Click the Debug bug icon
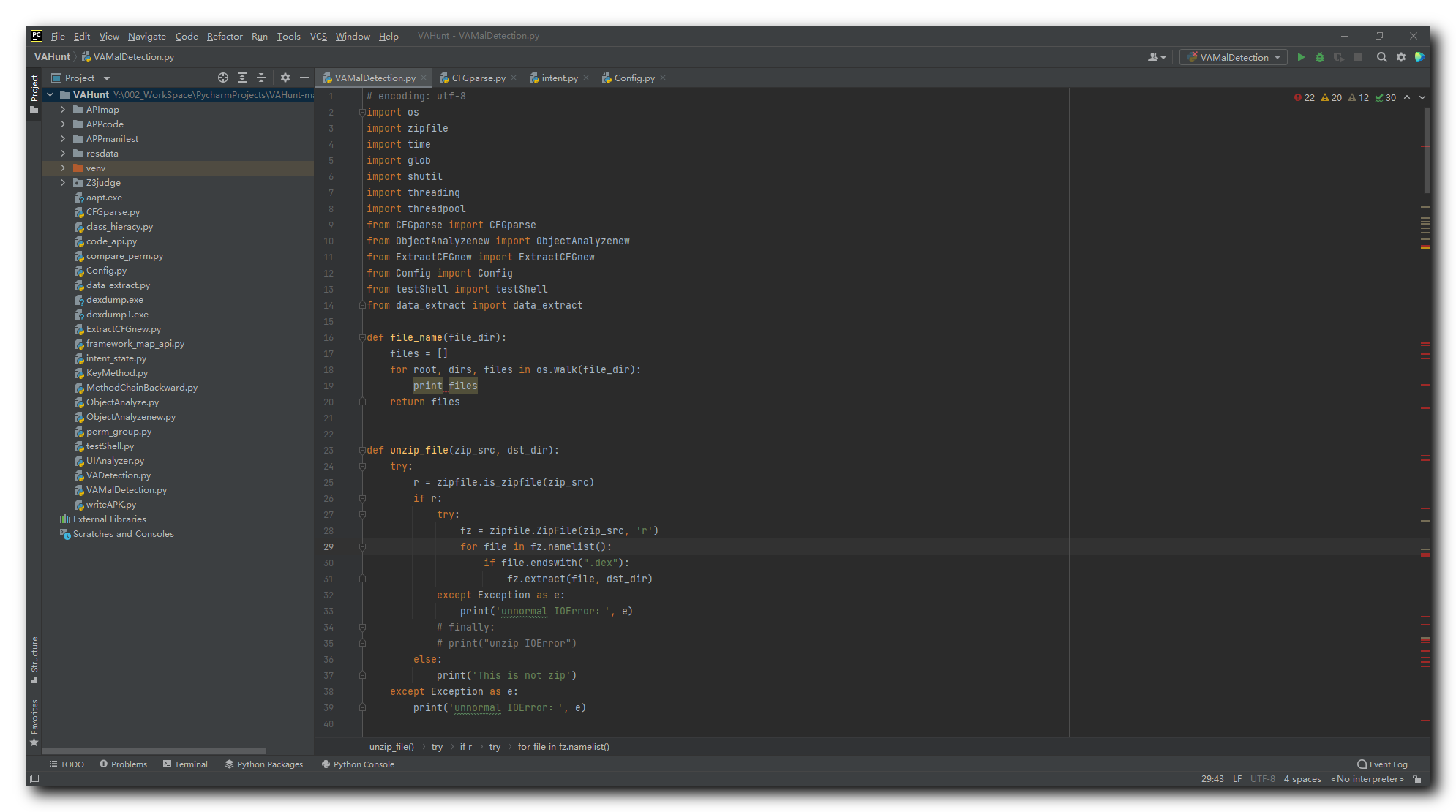1456x812 pixels. 1320,57
